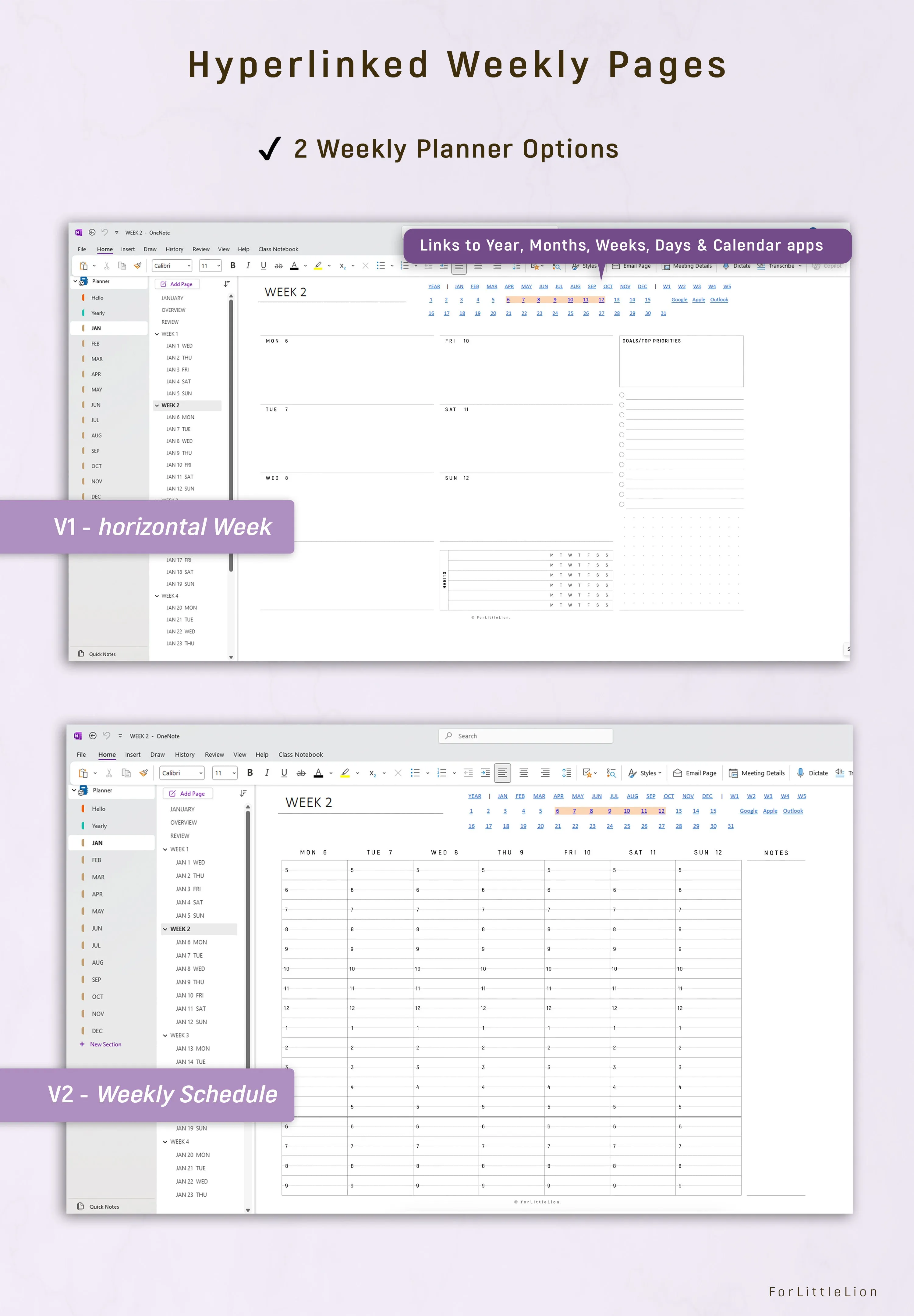
Task: Toggle Strikethrough in lower window ribbon
Action: 301,773
